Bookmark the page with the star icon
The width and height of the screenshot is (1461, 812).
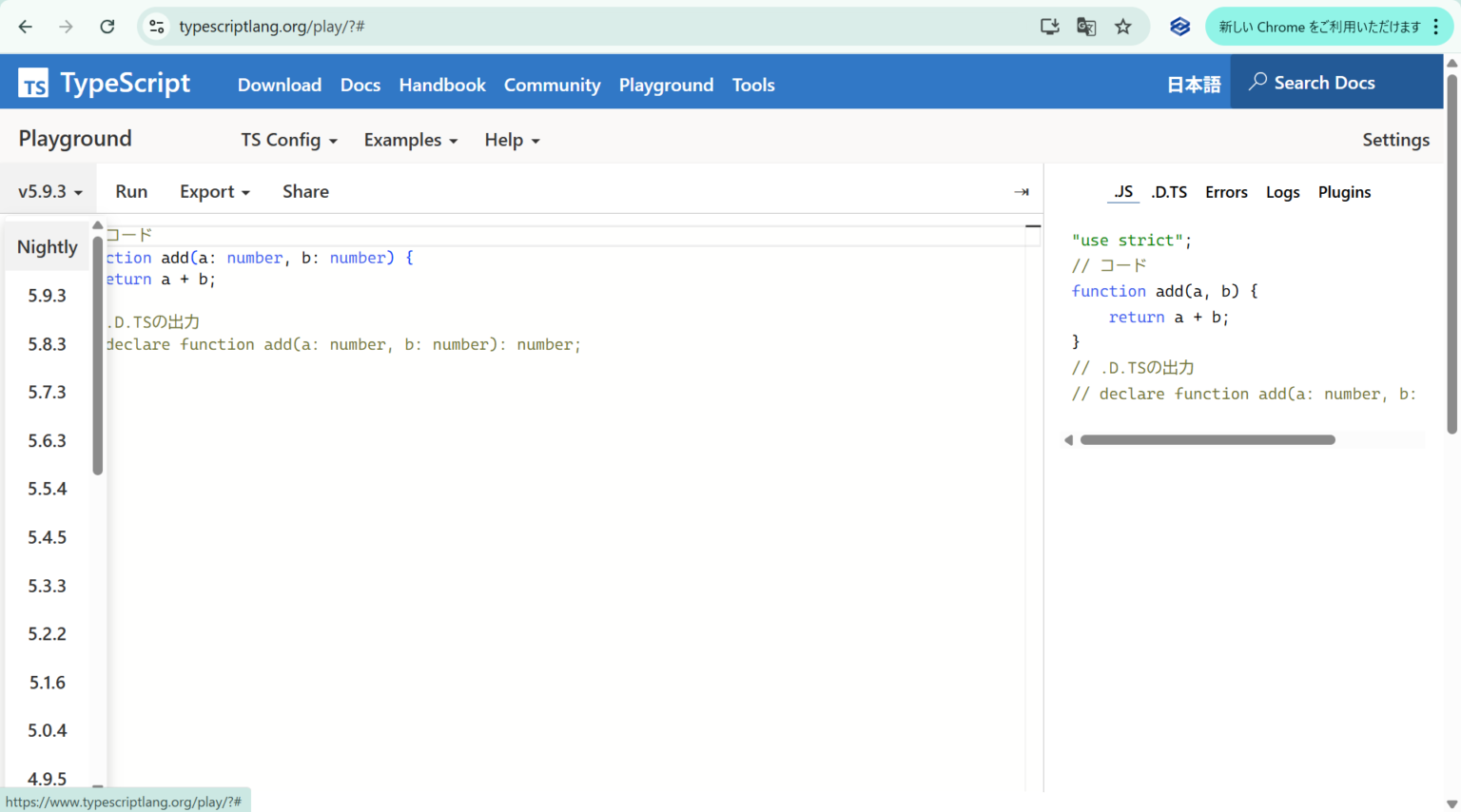[x=1123, y=26]
